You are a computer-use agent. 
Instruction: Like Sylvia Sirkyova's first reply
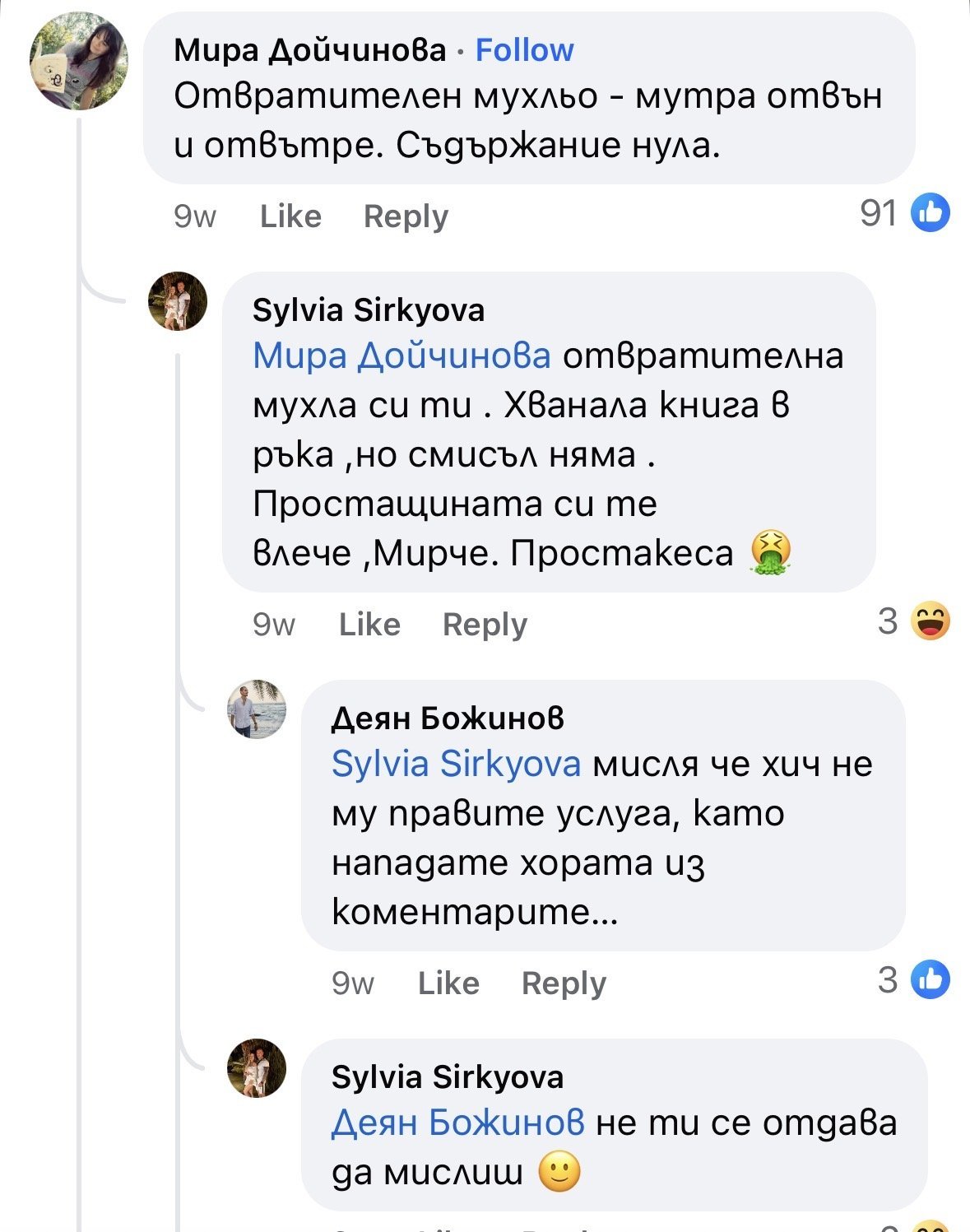(x=369, y=625)
